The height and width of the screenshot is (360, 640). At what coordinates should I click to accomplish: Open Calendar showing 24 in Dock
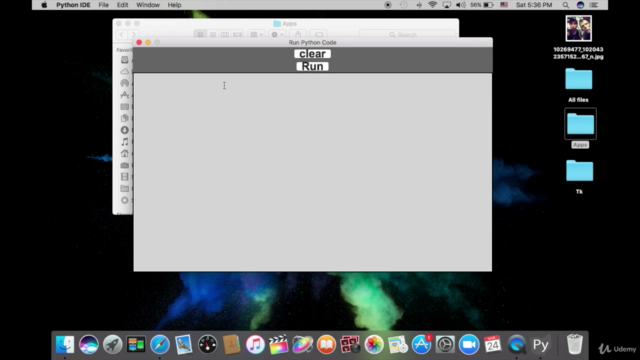[x=493, y=344]
